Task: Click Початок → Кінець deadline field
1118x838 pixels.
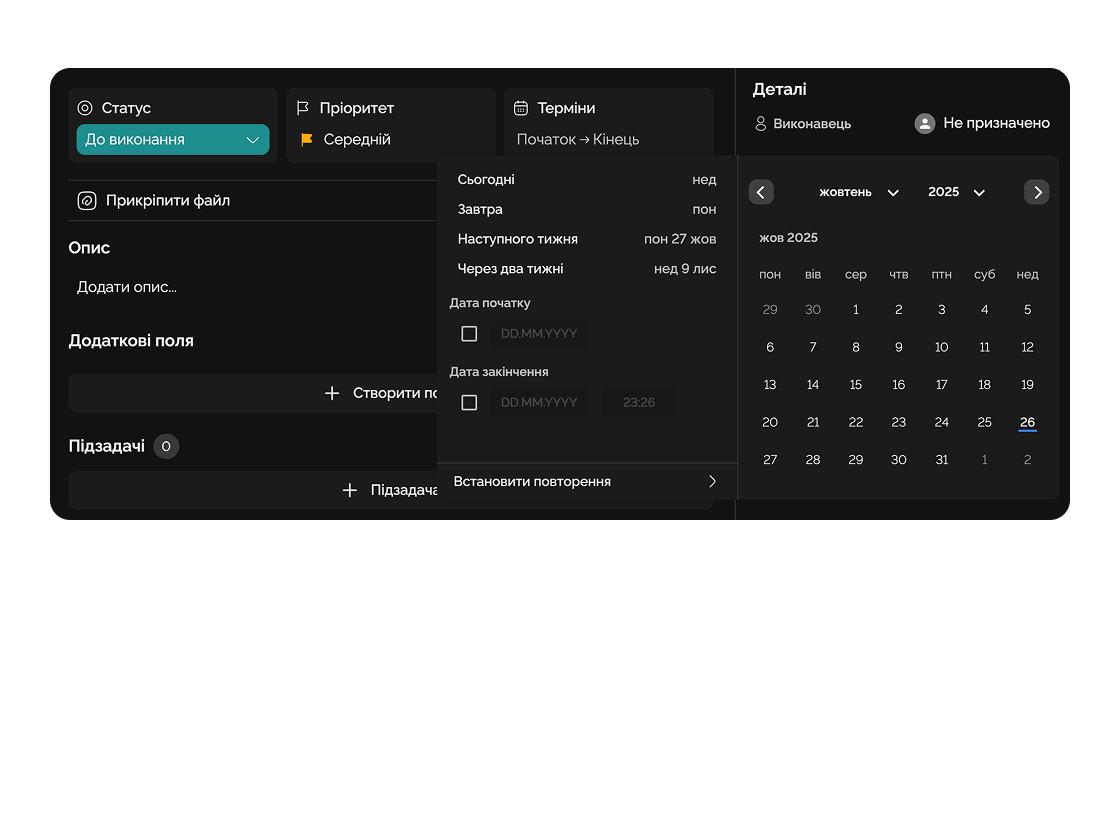Action: coord(578,140)
